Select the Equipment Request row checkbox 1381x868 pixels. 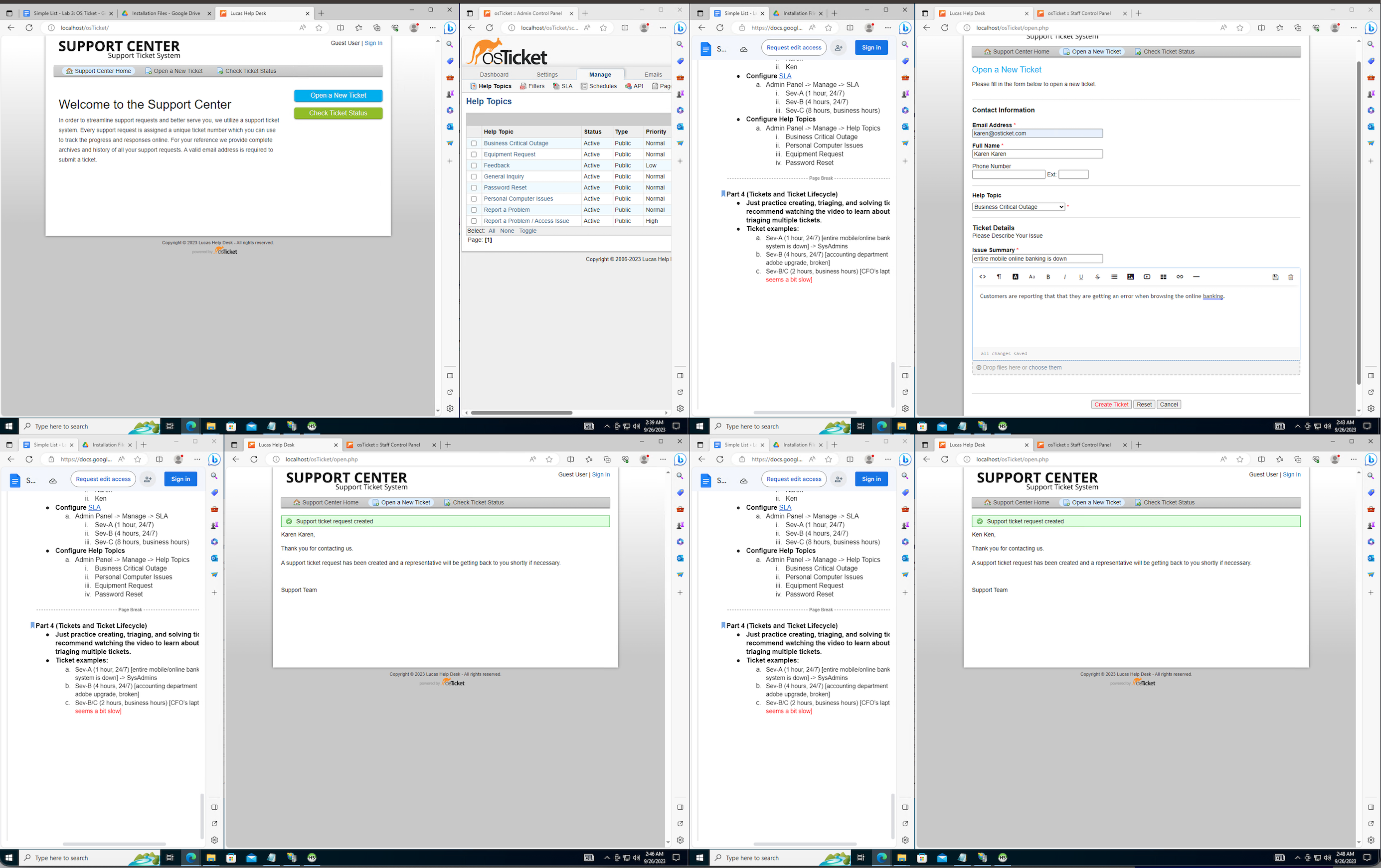tap(474, 154)
